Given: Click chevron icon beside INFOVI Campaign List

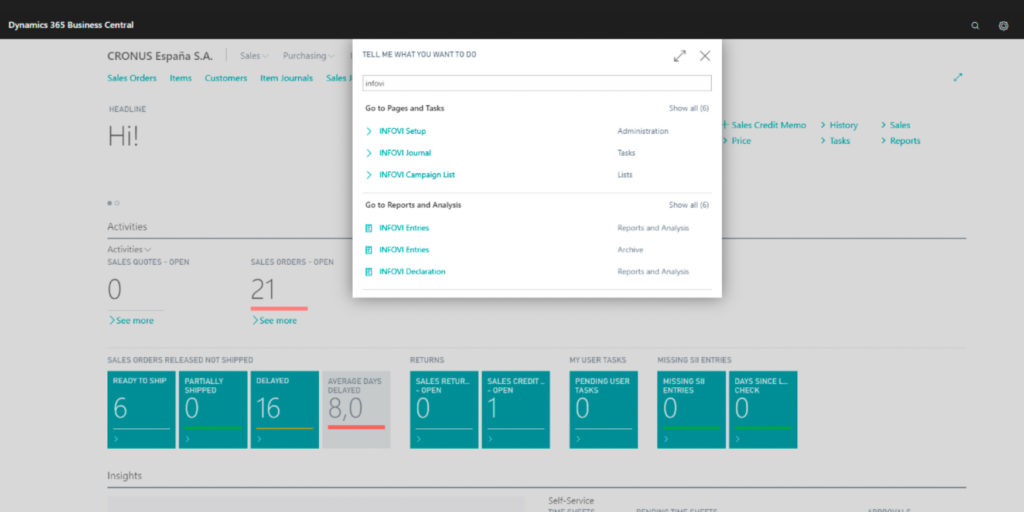Looking at the screenshot, I should [x=369, y=175].
